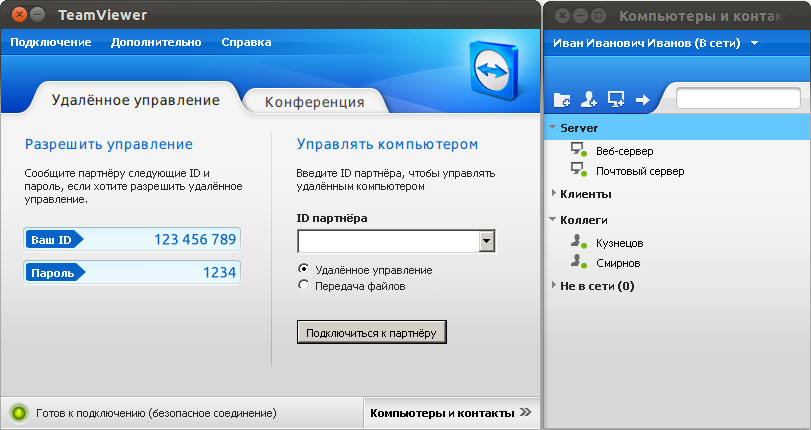
Task: Click the Клиенты group label
Action: 585,194
